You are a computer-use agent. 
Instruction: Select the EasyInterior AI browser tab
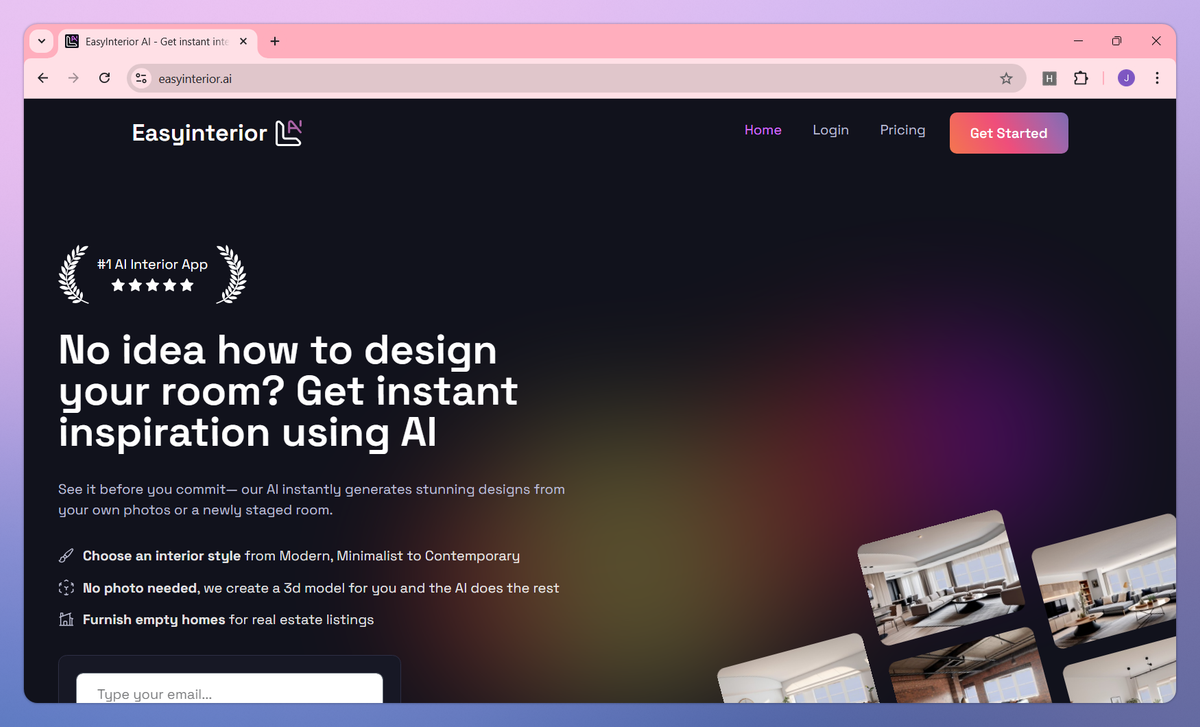[x=156, y=41]
